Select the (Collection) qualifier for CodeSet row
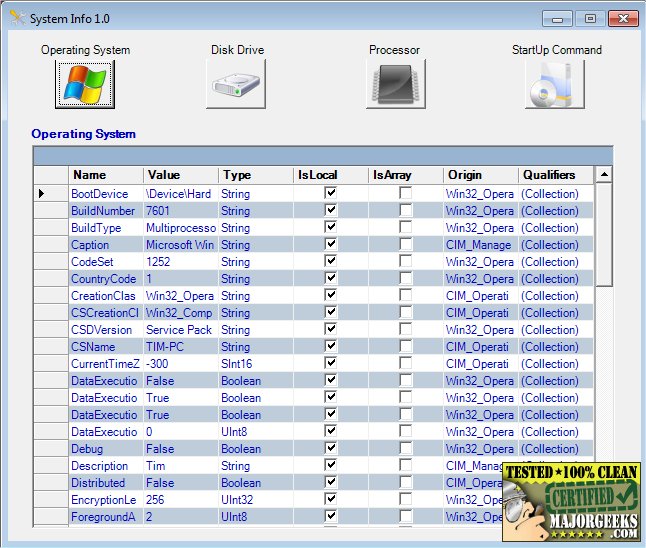This screenshot has height=548, width=646. [x=550, y=262]
